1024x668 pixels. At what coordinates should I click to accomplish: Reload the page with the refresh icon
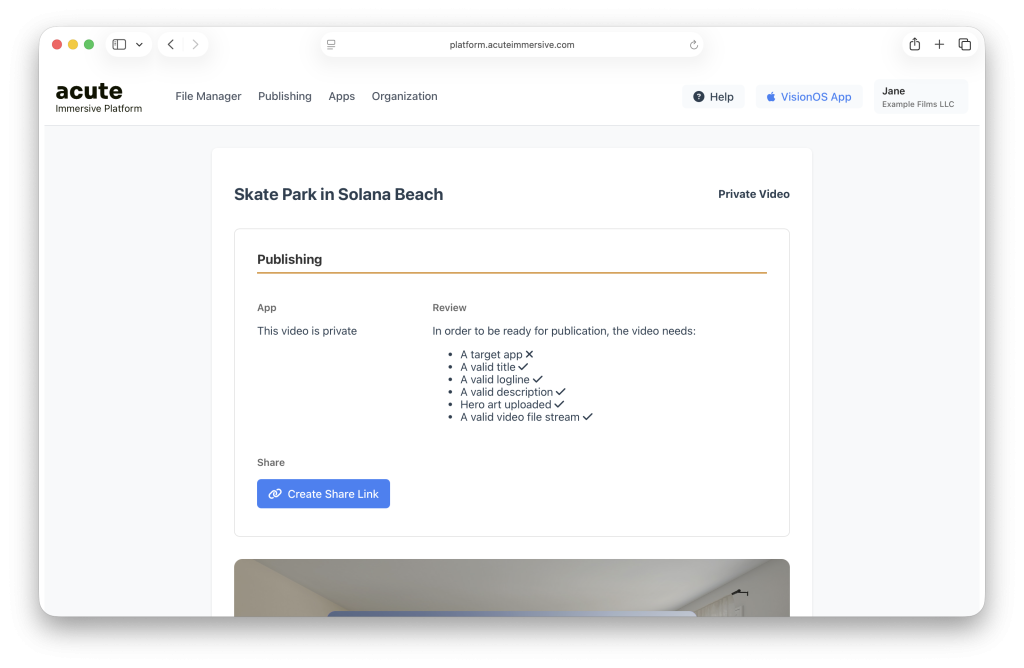click(x=694, y=45)
